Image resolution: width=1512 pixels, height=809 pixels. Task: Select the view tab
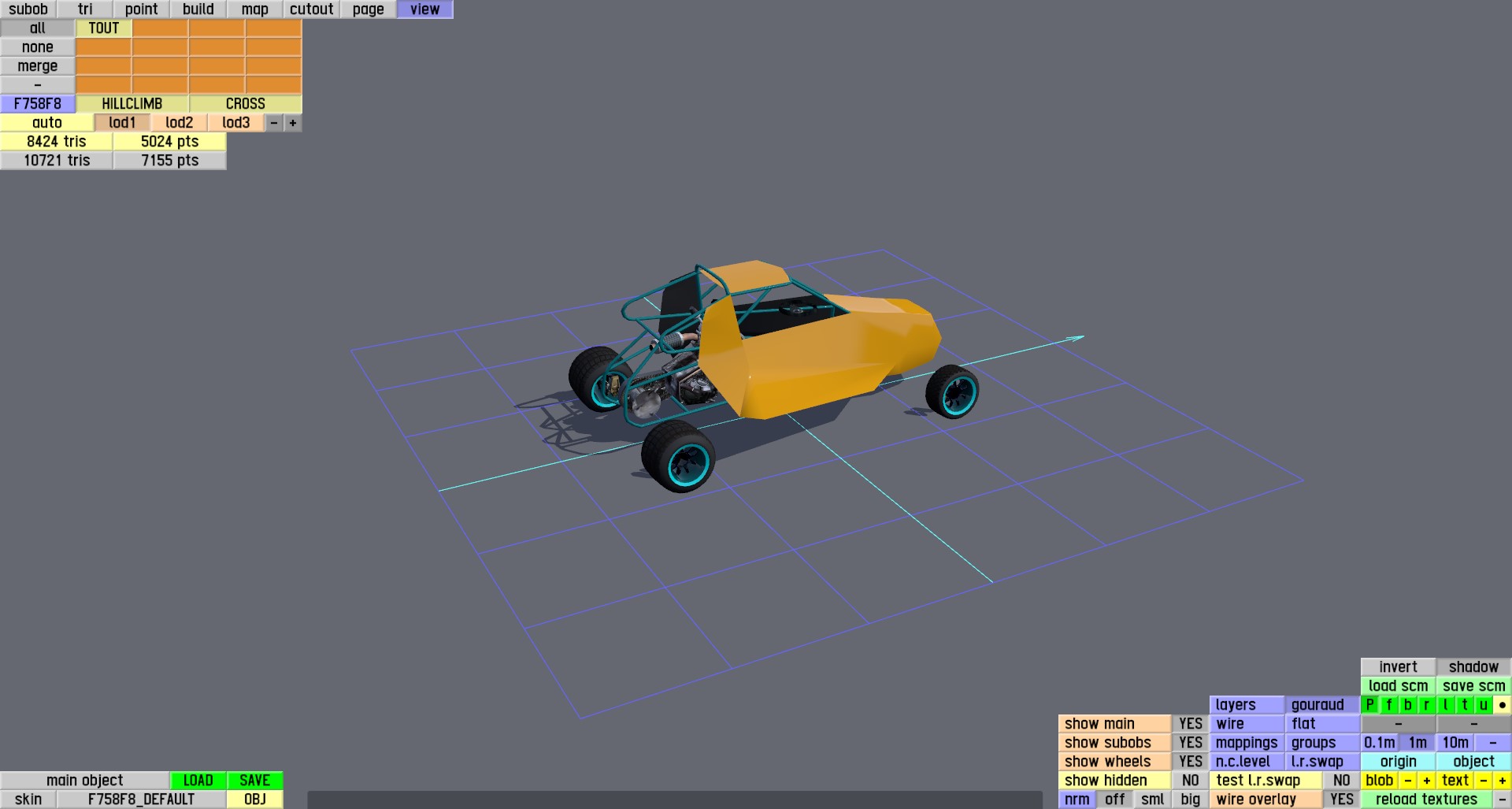click(x=425, y=9)
